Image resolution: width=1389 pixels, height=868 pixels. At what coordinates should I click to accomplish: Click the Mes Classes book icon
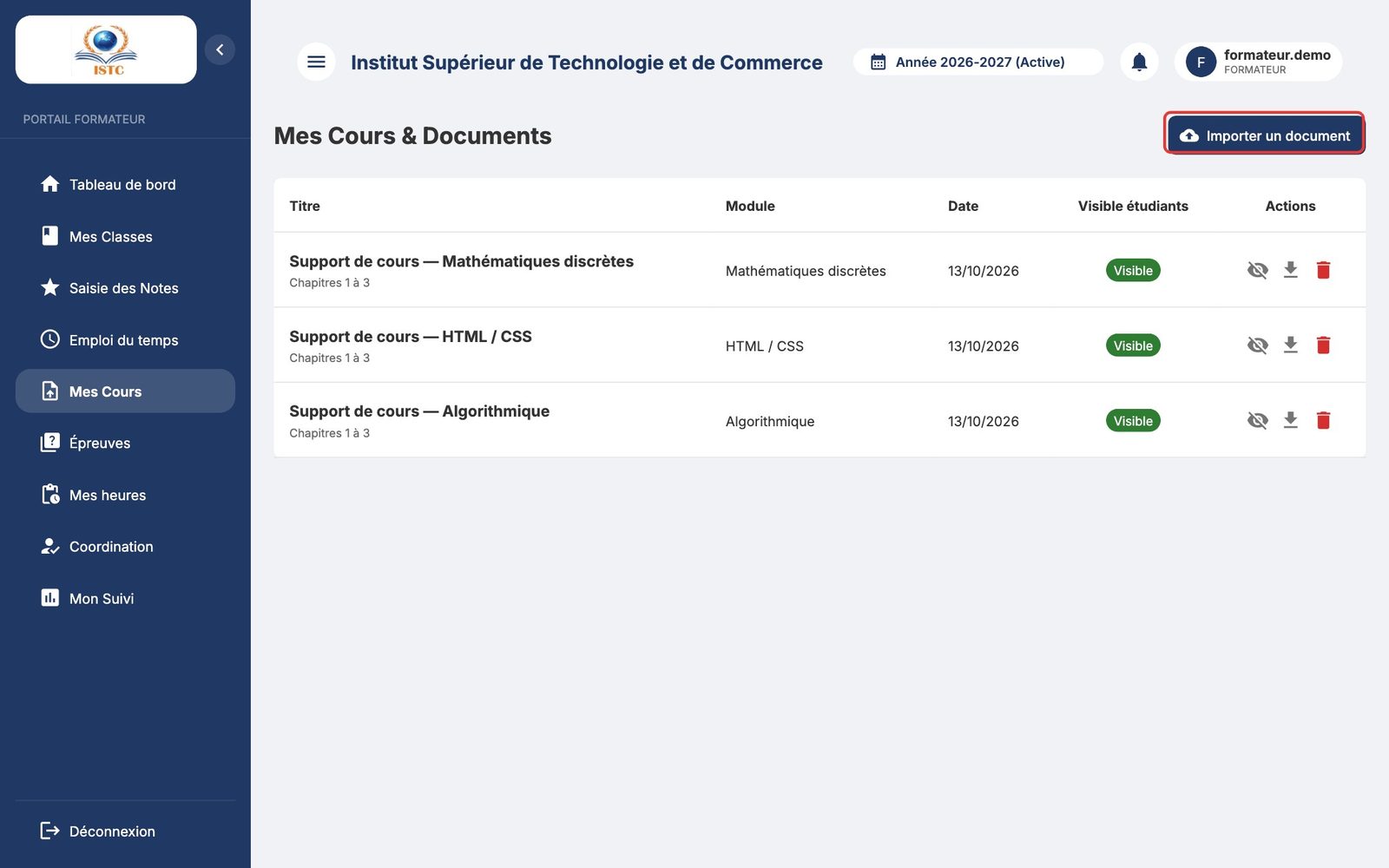point(50,236)
